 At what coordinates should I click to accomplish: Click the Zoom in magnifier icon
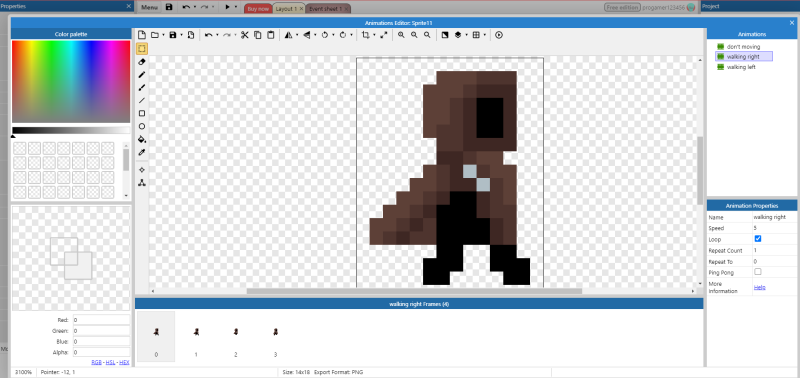click(402, 35)
